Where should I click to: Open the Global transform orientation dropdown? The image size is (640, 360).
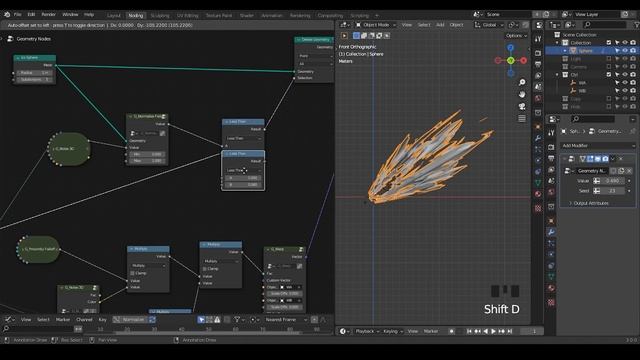[x=489, y=25]
